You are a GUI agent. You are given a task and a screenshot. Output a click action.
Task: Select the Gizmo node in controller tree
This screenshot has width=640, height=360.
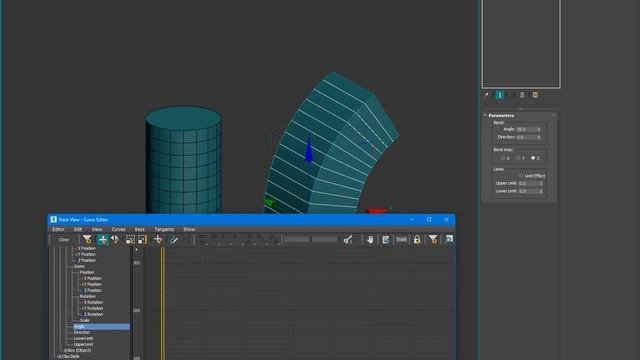[x=79, y=267]
